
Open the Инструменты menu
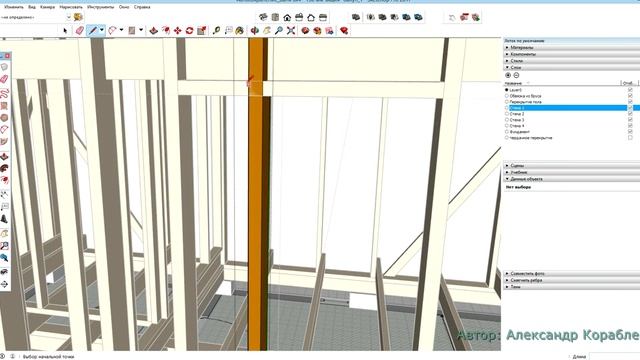pos(101,7)
